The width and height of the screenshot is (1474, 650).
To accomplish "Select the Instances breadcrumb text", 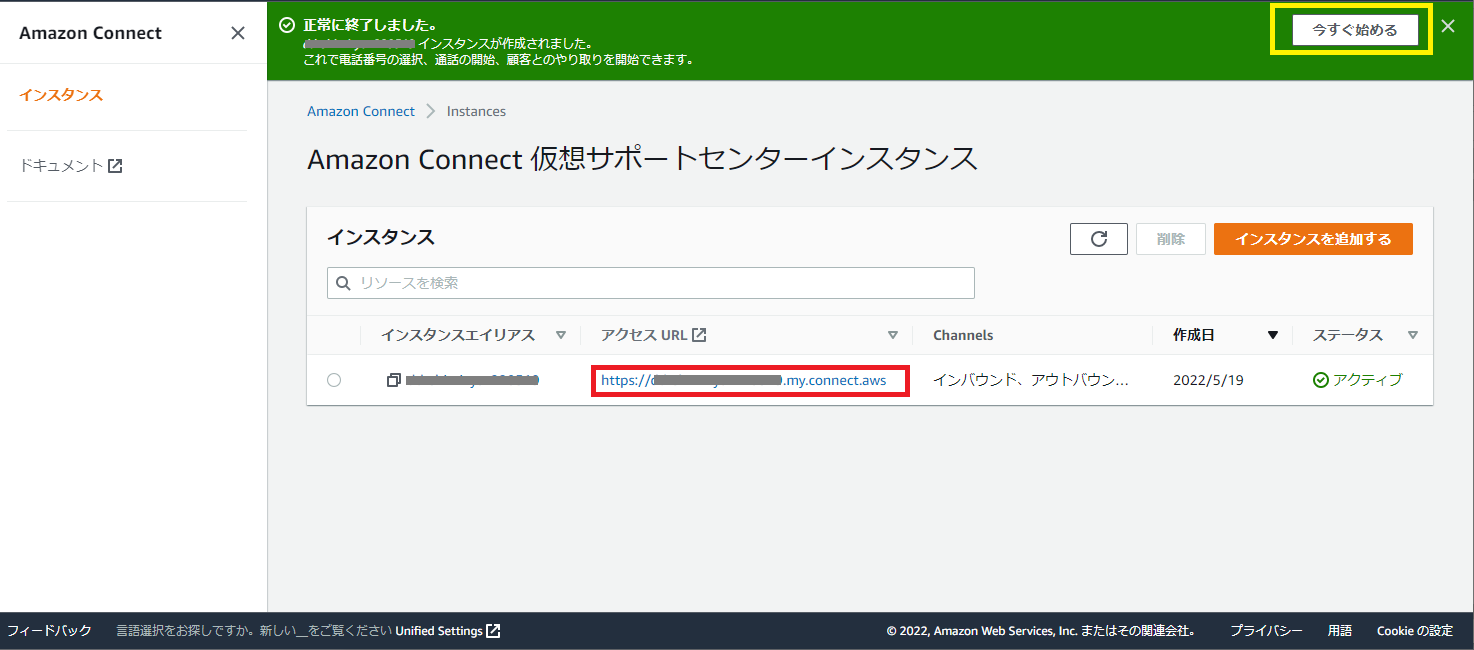I will click(476, 112).
